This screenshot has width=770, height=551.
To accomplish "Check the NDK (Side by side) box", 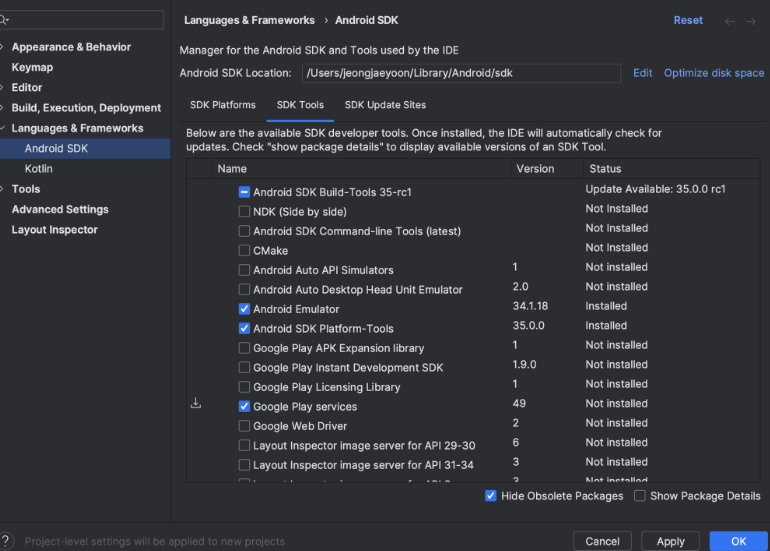I will [244, 212].
